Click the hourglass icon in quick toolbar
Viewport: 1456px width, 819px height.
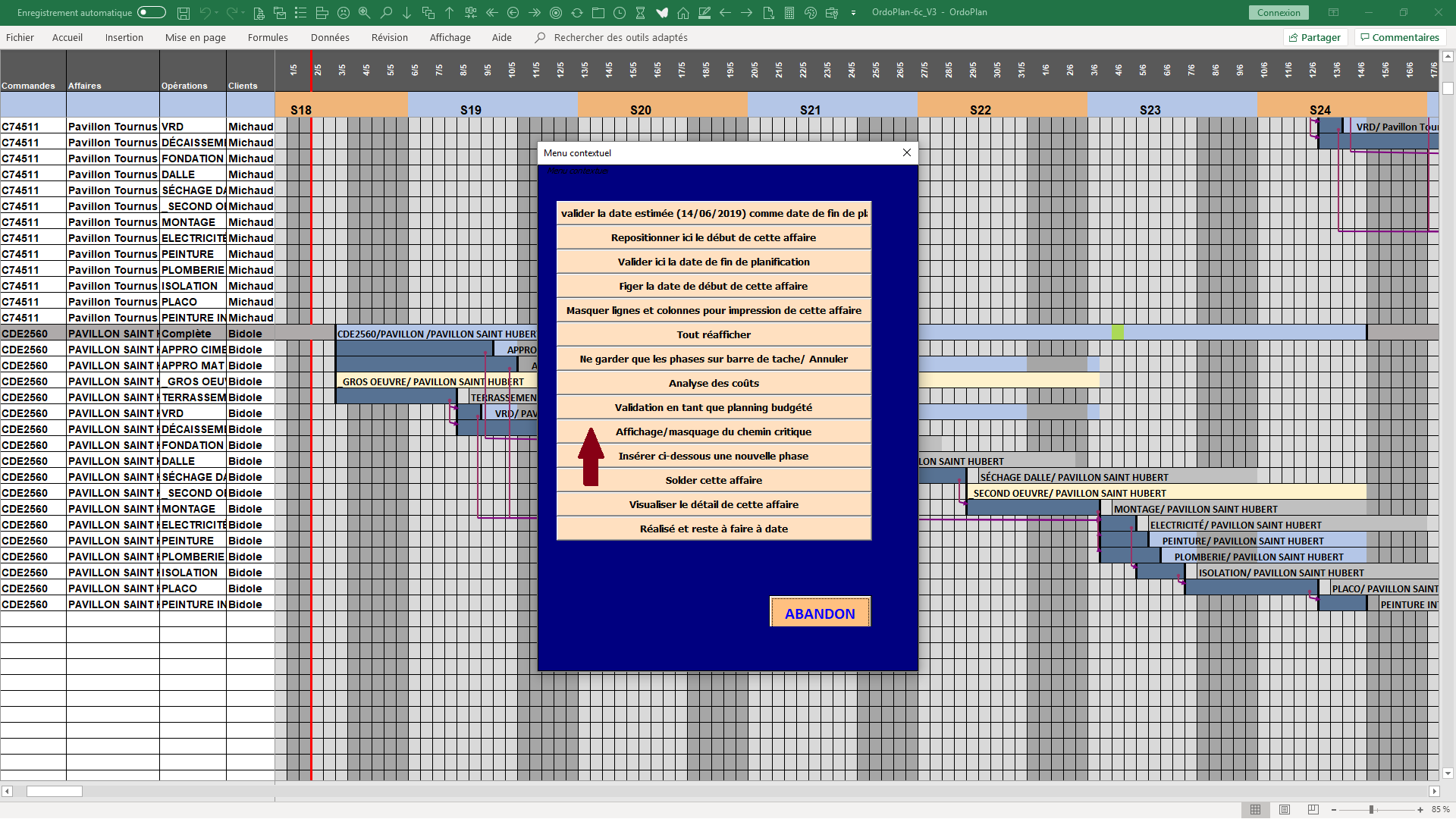[x=641, y=12]
